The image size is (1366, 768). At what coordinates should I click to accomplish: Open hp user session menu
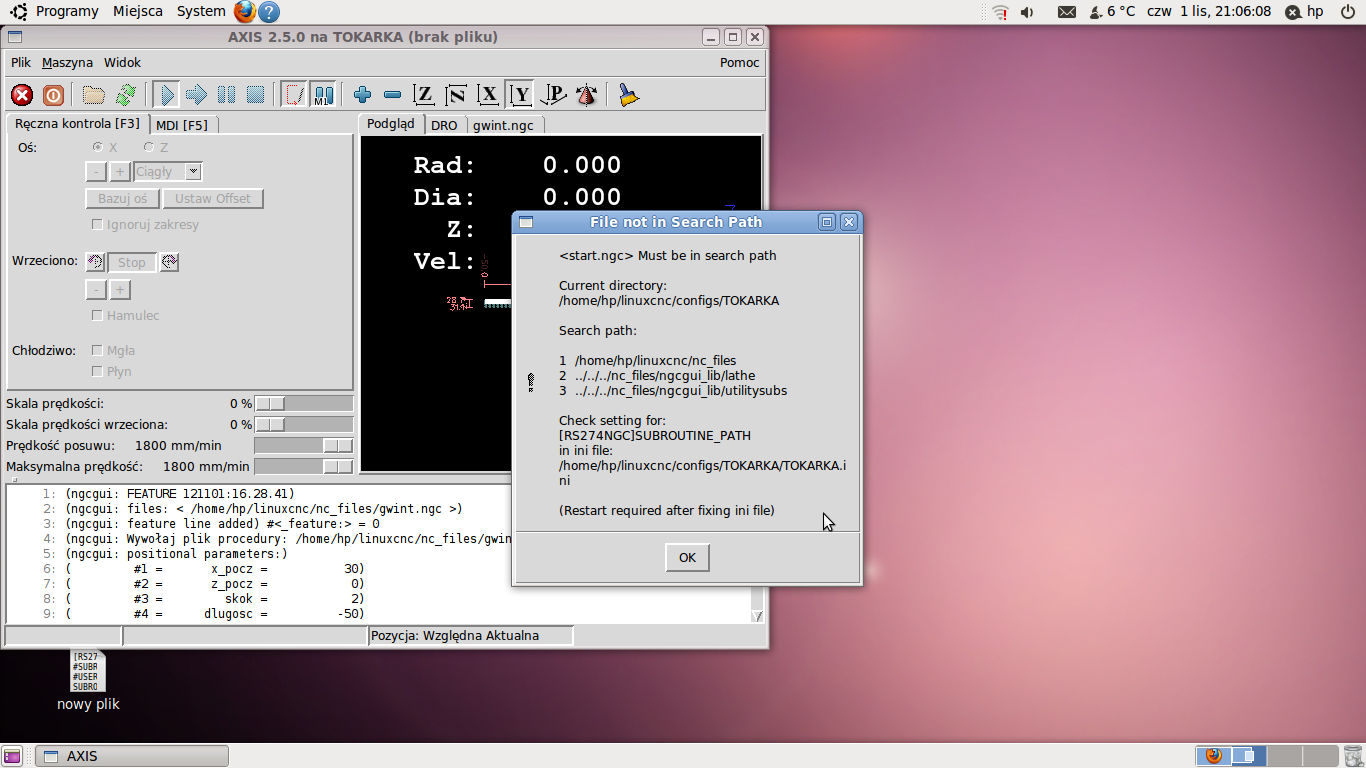(1304, 12)
